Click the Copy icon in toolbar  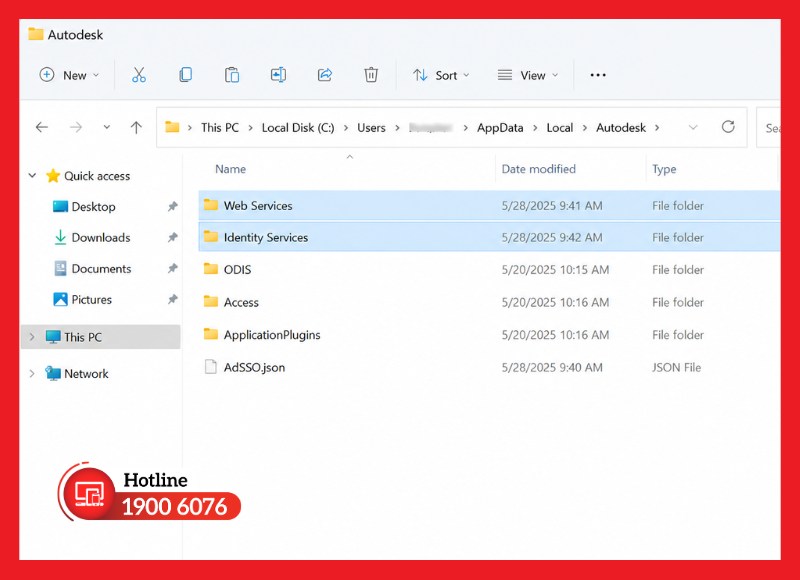click(185, 75)
